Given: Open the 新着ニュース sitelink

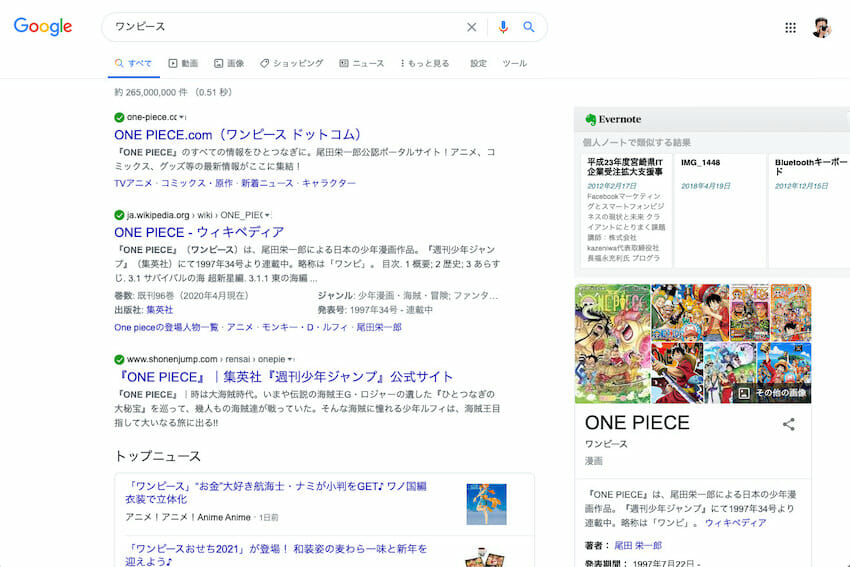Looking at the screenshot, I should [x=267, y=183].
